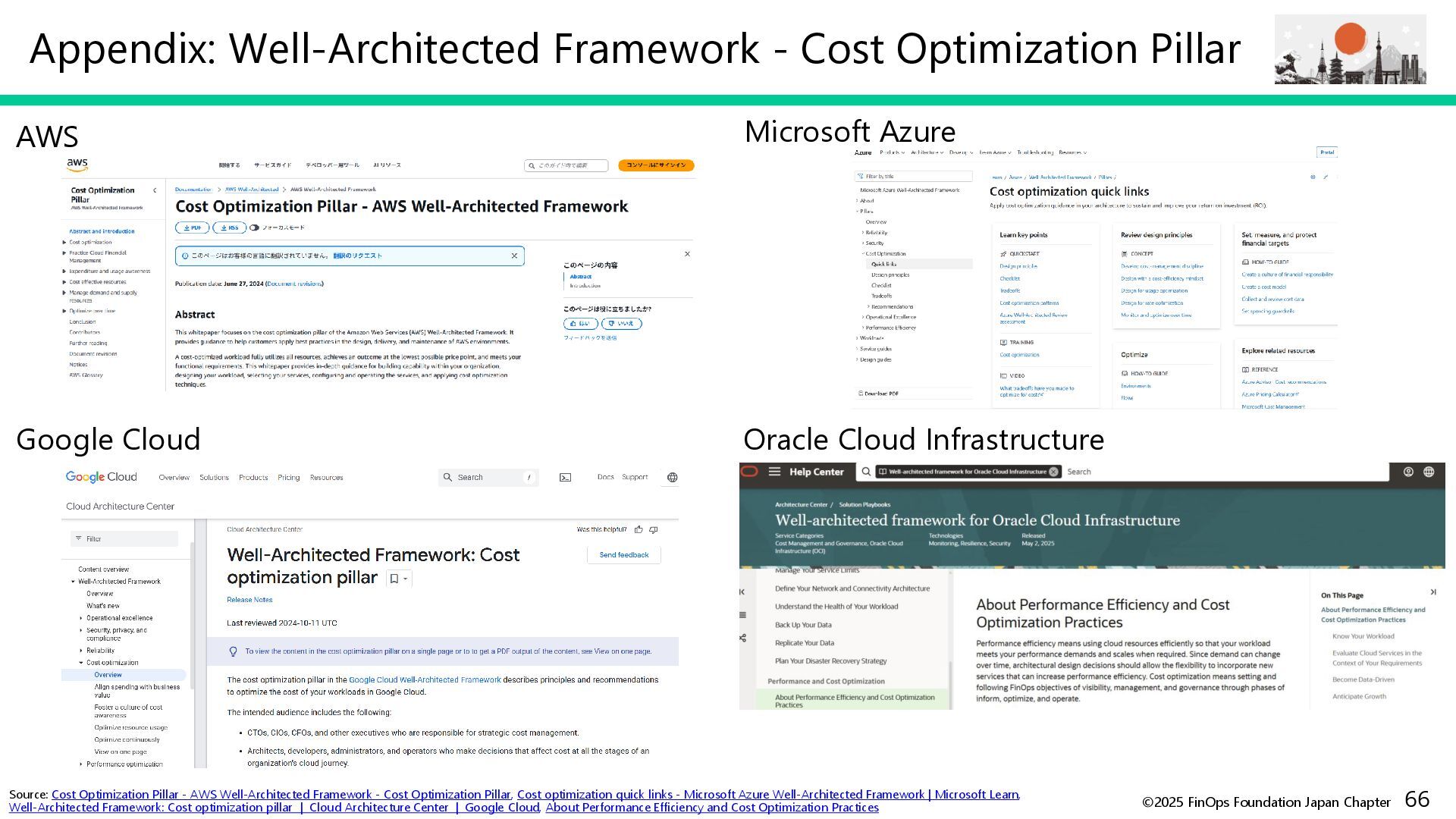1456x819 pixels.
Task: Focus Azure Filter by title field
Action: pos(913,176)
